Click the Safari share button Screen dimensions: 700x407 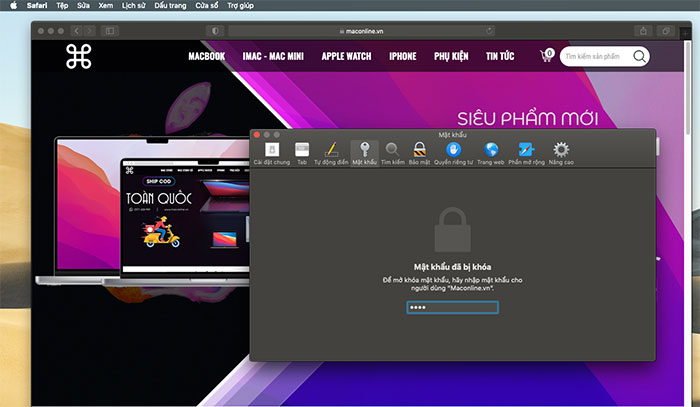(x=643, y=31)
